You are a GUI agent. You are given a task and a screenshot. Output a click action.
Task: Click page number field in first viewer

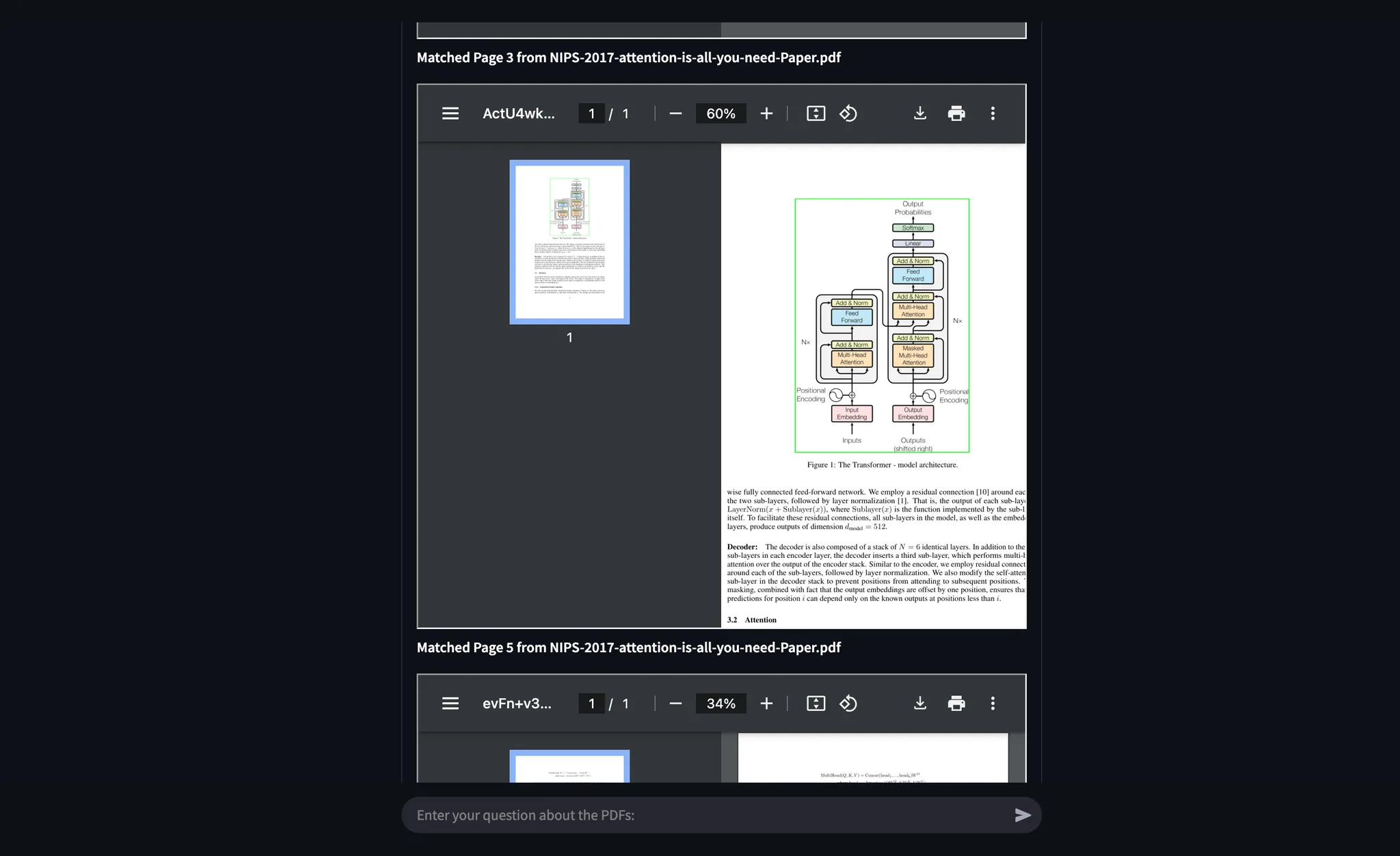point(591,113)
